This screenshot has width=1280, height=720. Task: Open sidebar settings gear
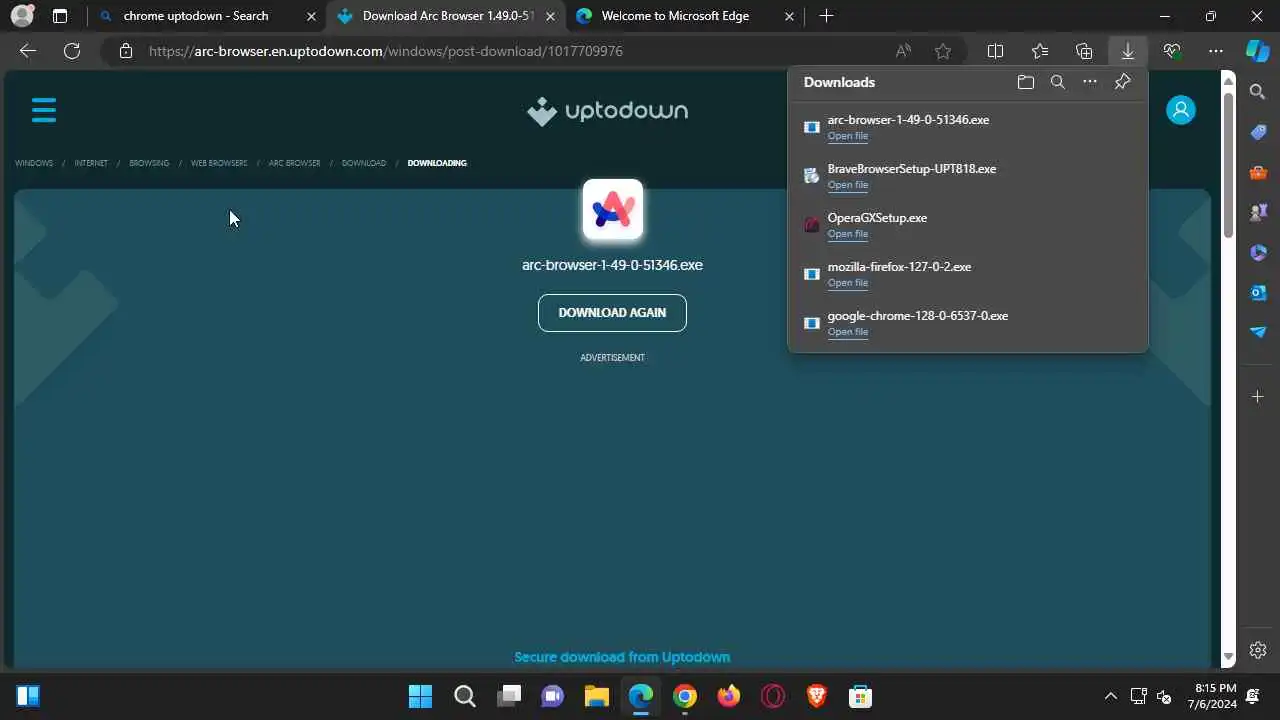point(1258,650)
